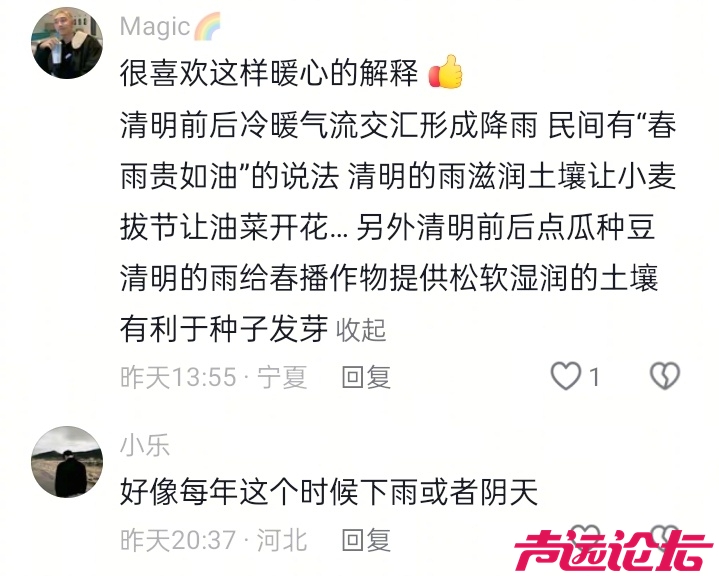Reply to Magic's comment via 回复
The image size is (719, 576).
pyautogui.click(x=366, y=377)
